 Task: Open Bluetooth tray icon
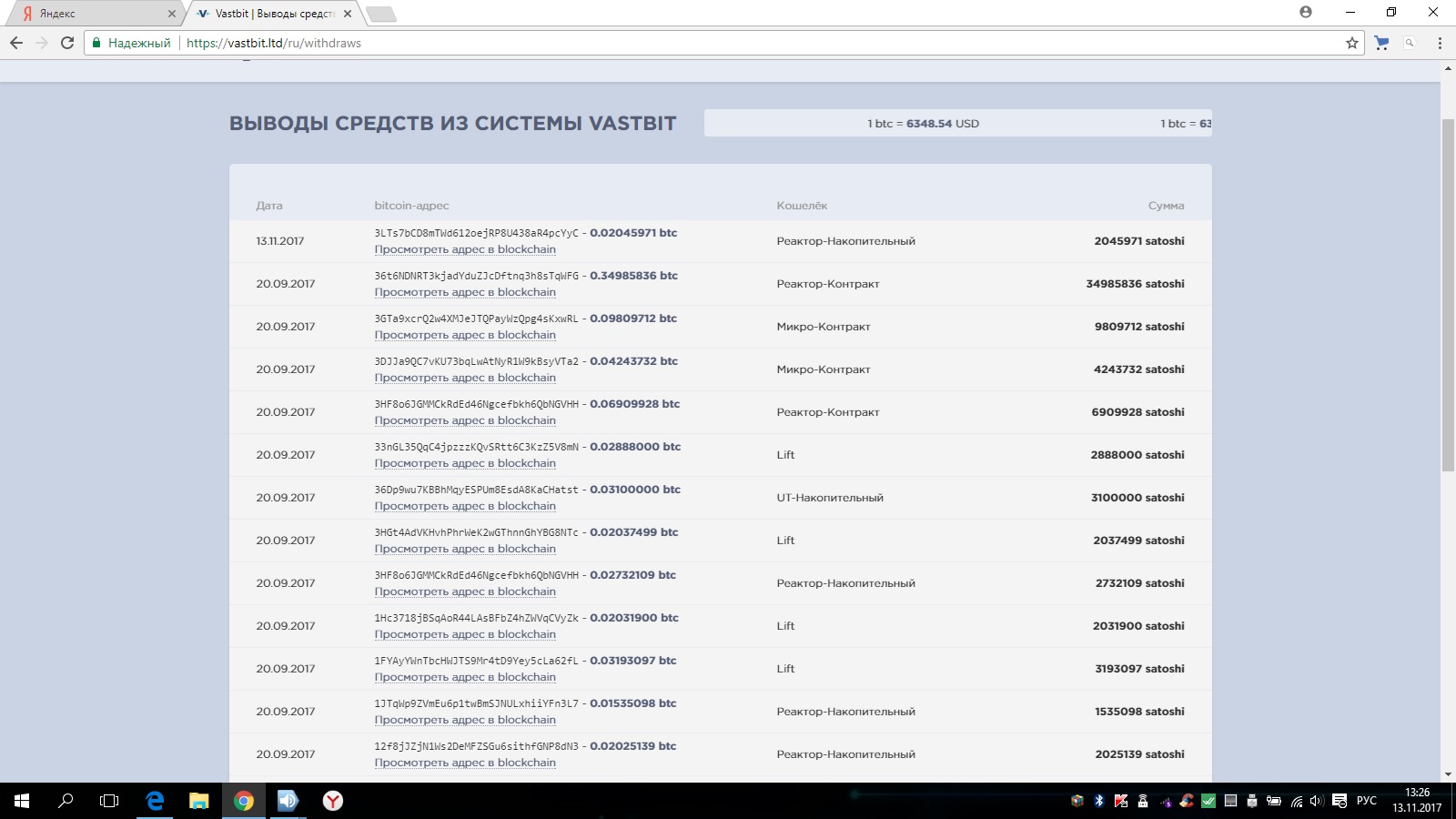tap(1099, 801)
